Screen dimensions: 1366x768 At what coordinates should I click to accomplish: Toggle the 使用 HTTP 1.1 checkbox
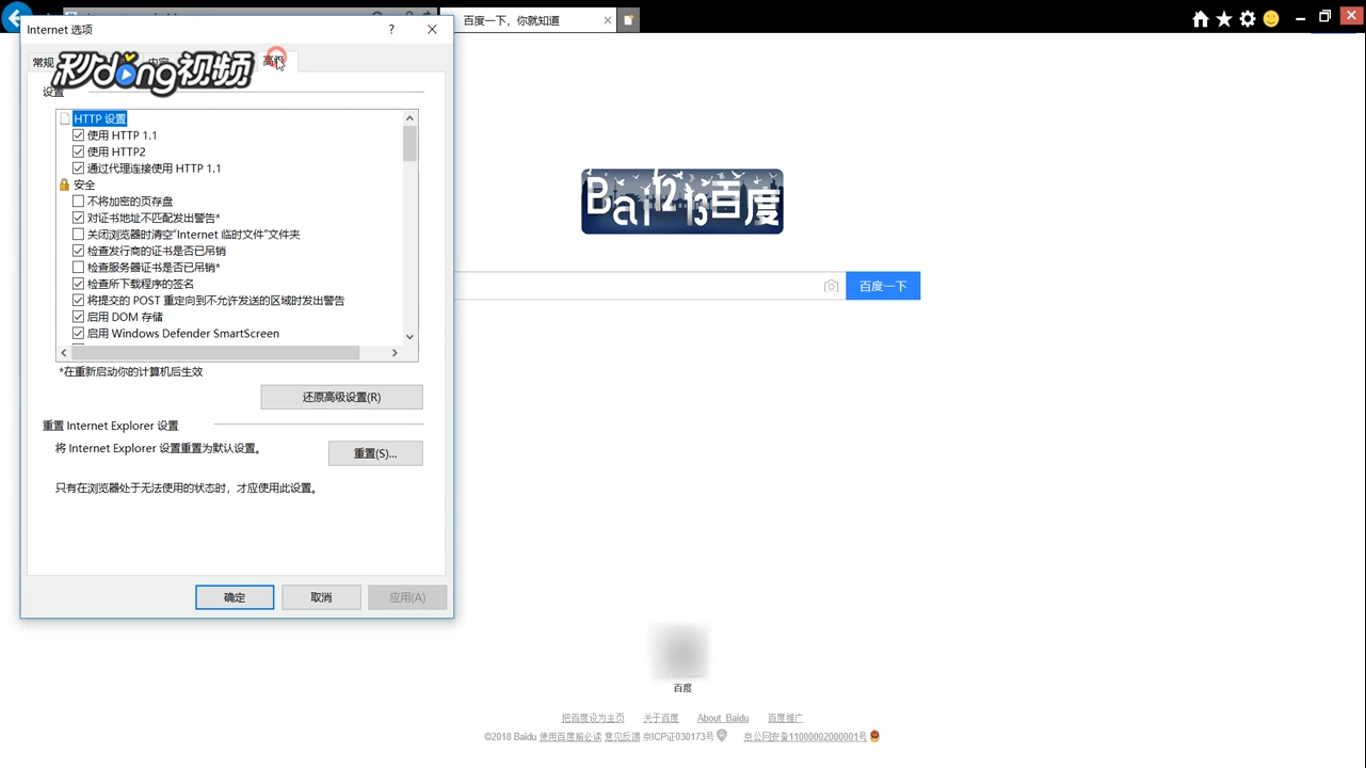79,135
